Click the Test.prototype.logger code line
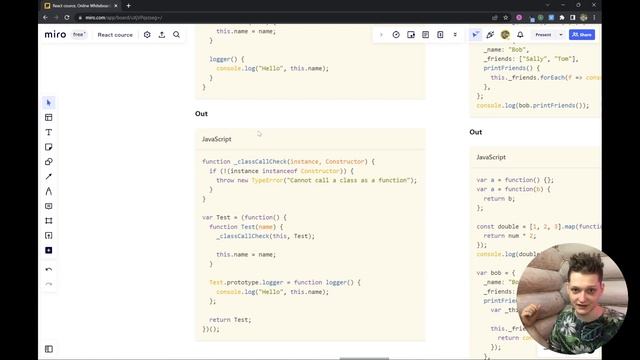This screenshot has width=640, height=360. 285,282
